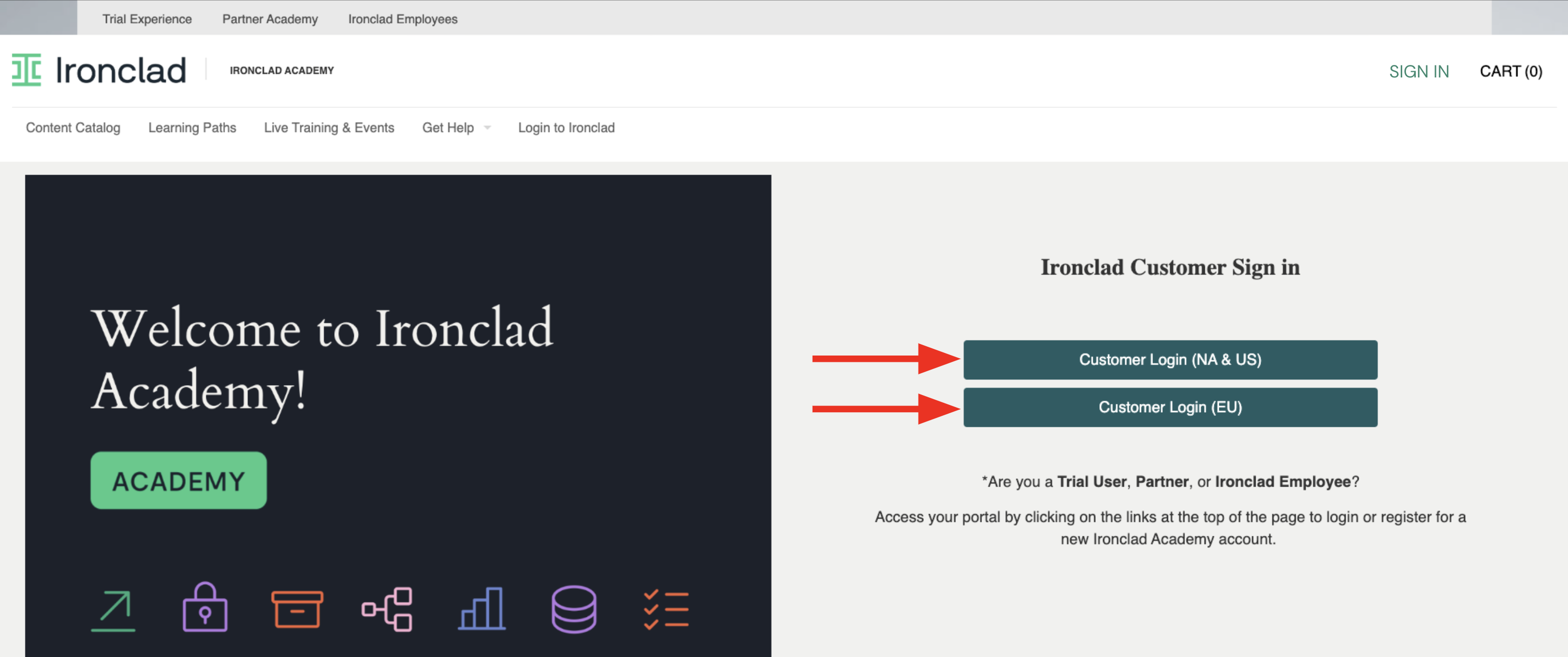Click the Customer Login (NA & US) button
The height and width of the screenshot is (657, 1568).
point(1170,360)
